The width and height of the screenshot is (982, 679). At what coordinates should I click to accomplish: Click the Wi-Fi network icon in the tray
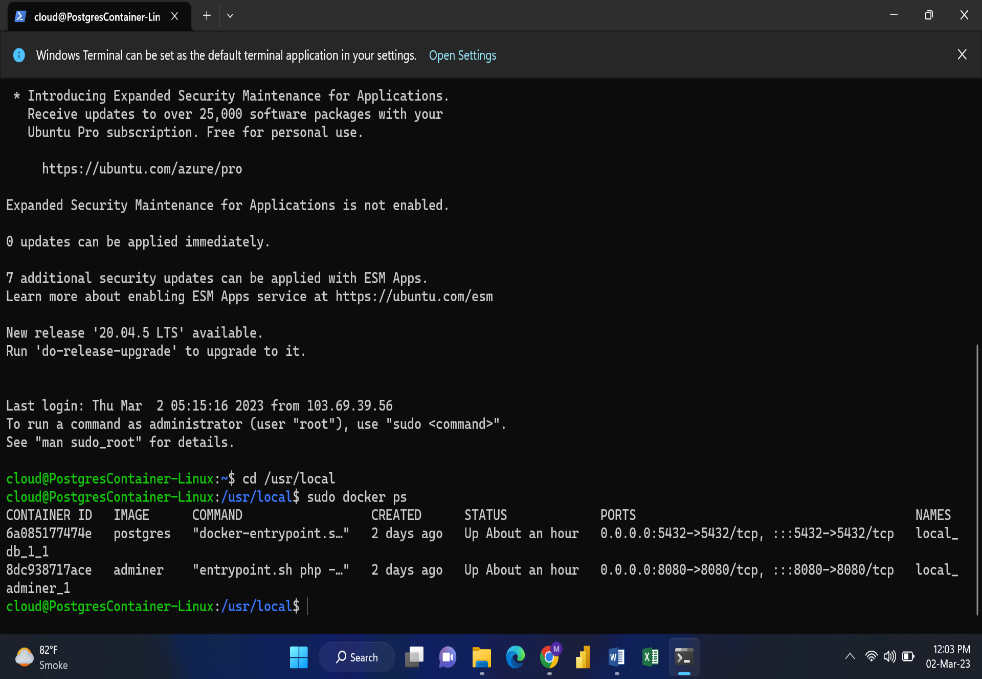[x=871, y=656]
